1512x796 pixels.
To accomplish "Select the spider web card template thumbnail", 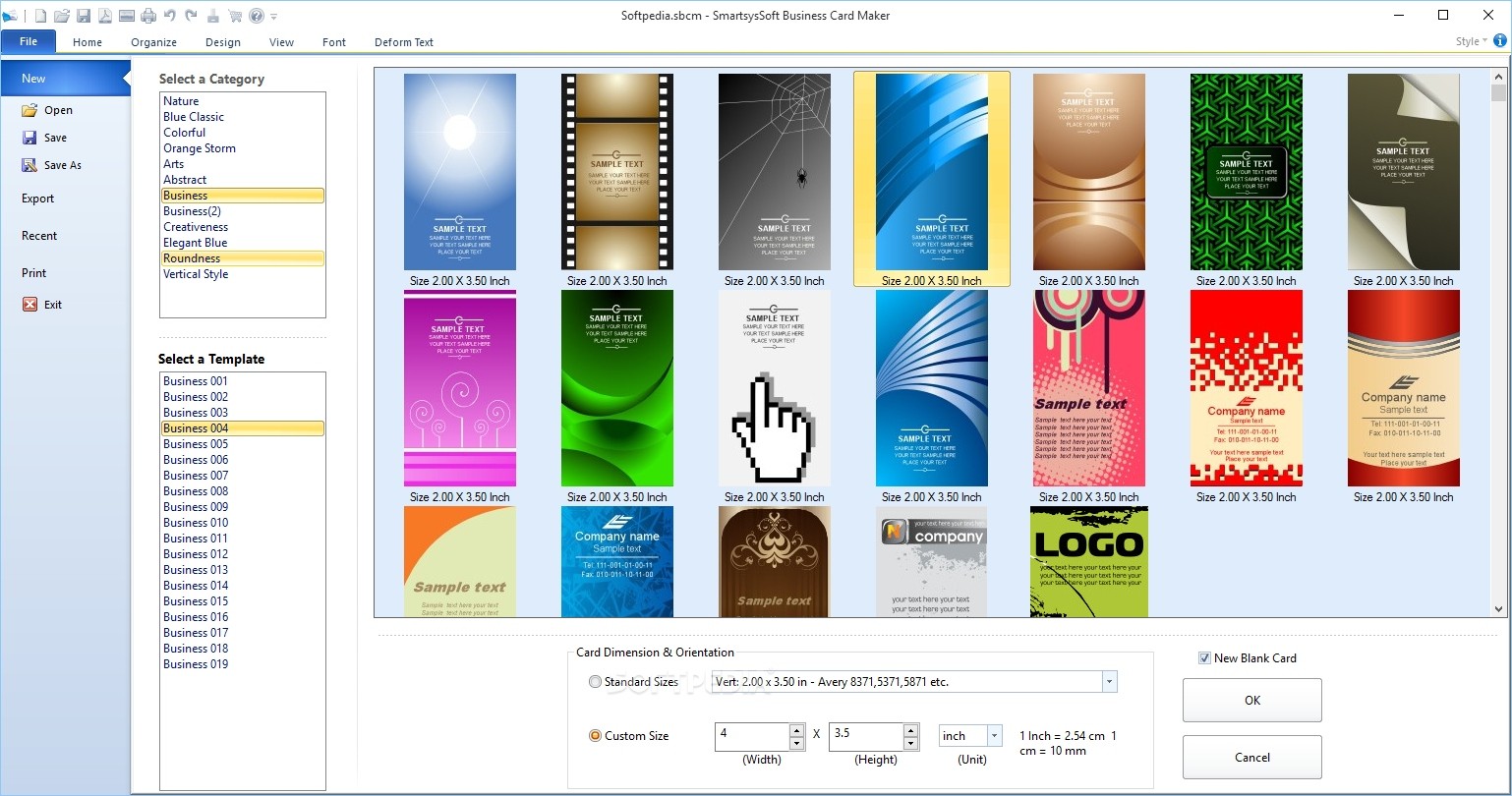I will coord(775,172).
